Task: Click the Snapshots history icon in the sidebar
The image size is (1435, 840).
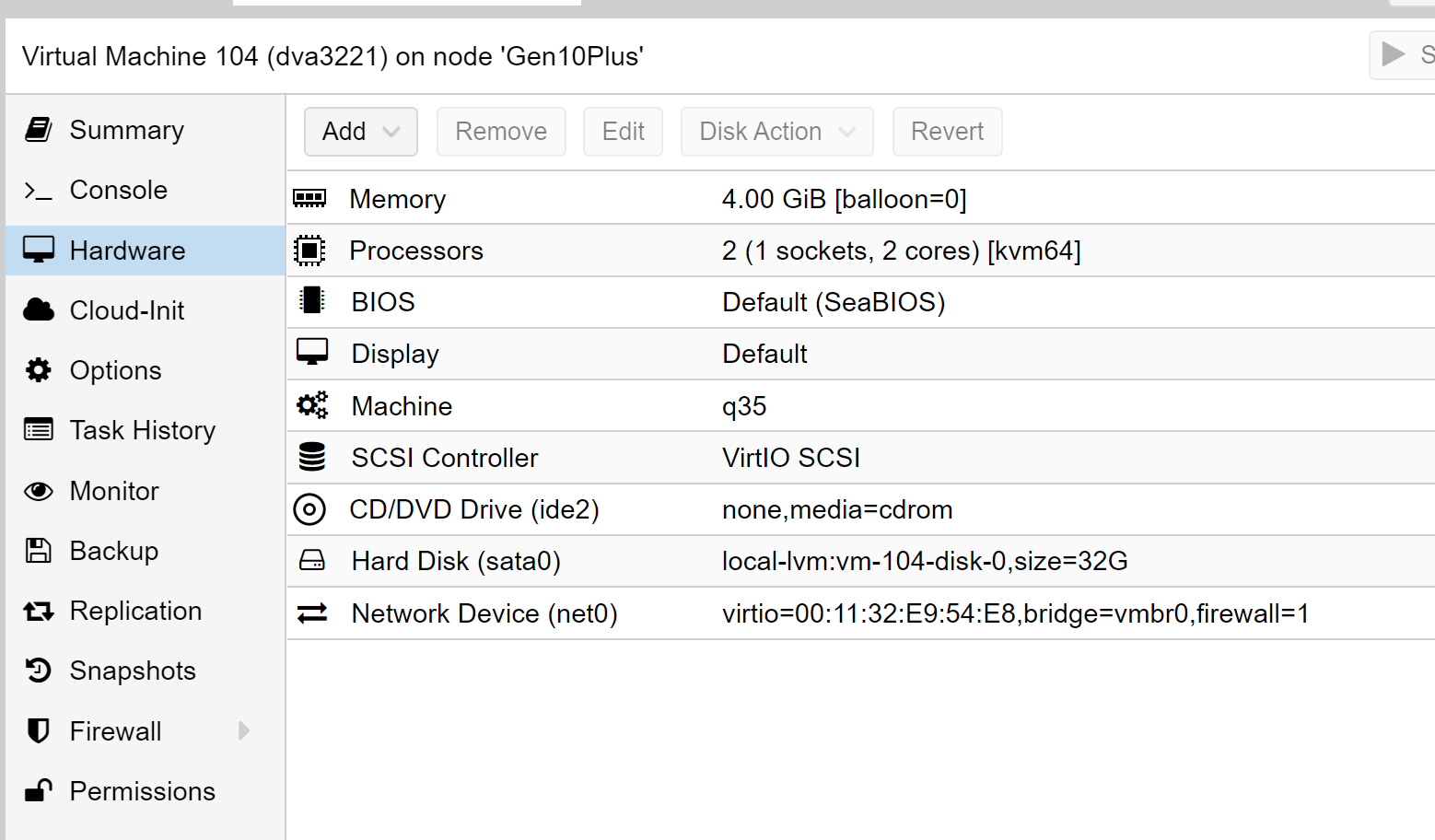Action: pos(38,670)
